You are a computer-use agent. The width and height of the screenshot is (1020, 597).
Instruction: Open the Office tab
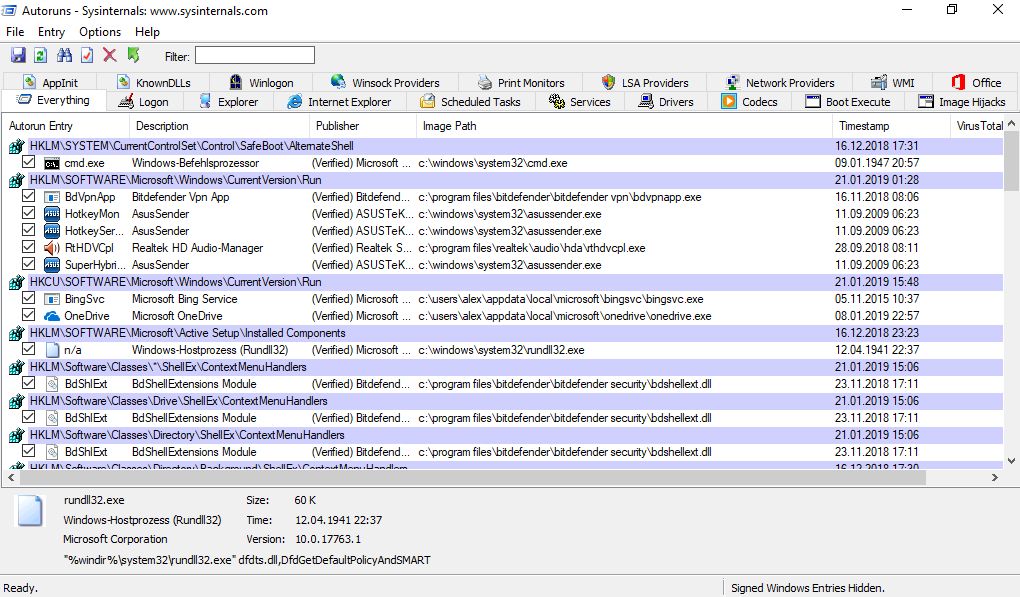coord(976,83)
